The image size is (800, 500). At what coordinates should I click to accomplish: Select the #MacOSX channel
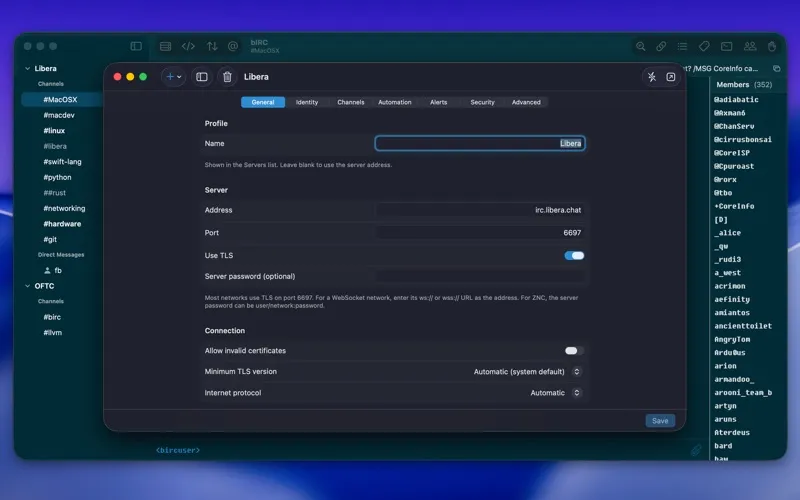(62, 99)
